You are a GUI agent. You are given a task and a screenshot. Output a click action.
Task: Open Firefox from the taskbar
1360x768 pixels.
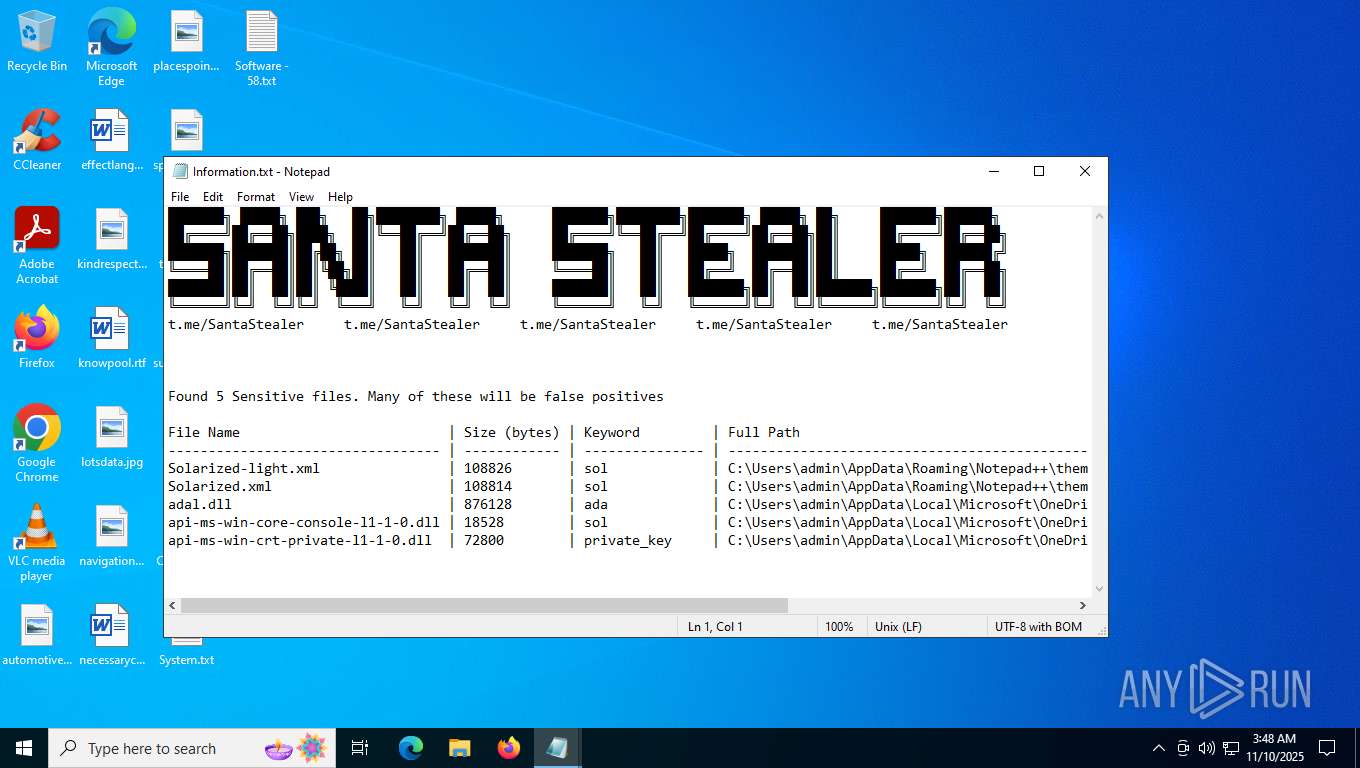coord(509,748)
